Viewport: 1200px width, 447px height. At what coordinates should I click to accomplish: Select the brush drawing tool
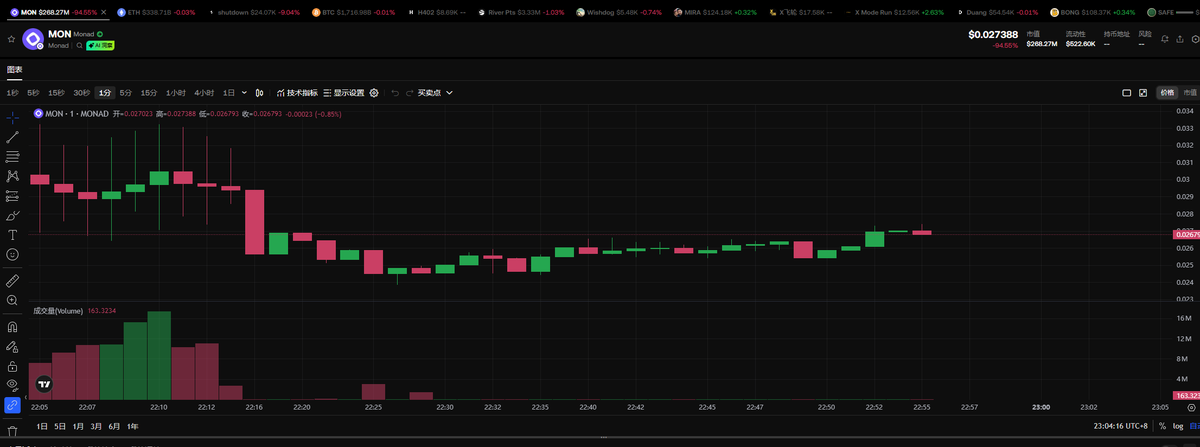(12, 215)
